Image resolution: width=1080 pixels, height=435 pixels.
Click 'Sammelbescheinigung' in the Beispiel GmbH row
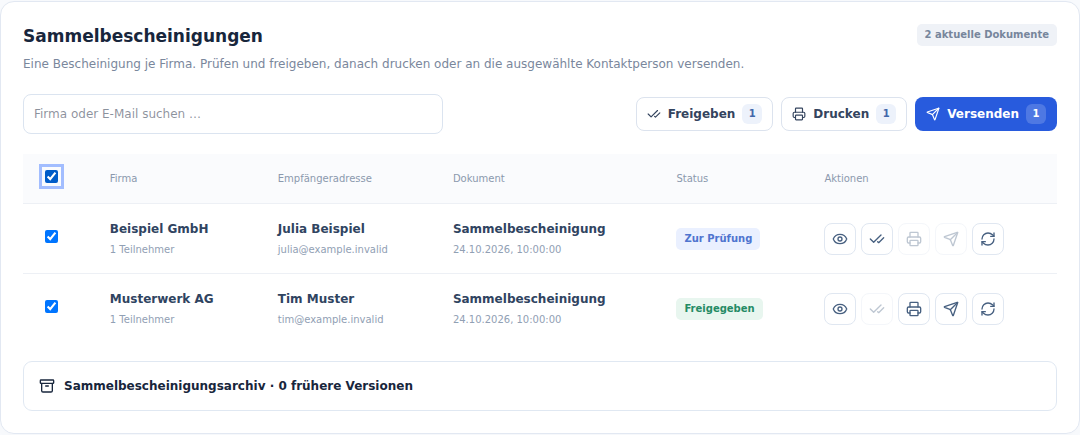tap(529, 229)
